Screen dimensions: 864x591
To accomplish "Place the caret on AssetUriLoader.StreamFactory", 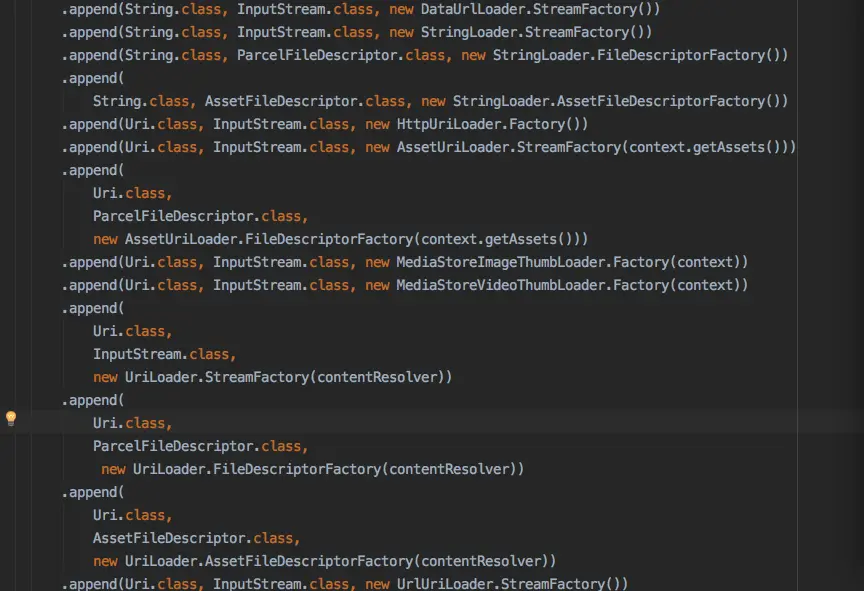I will click(x=509, y=148).
